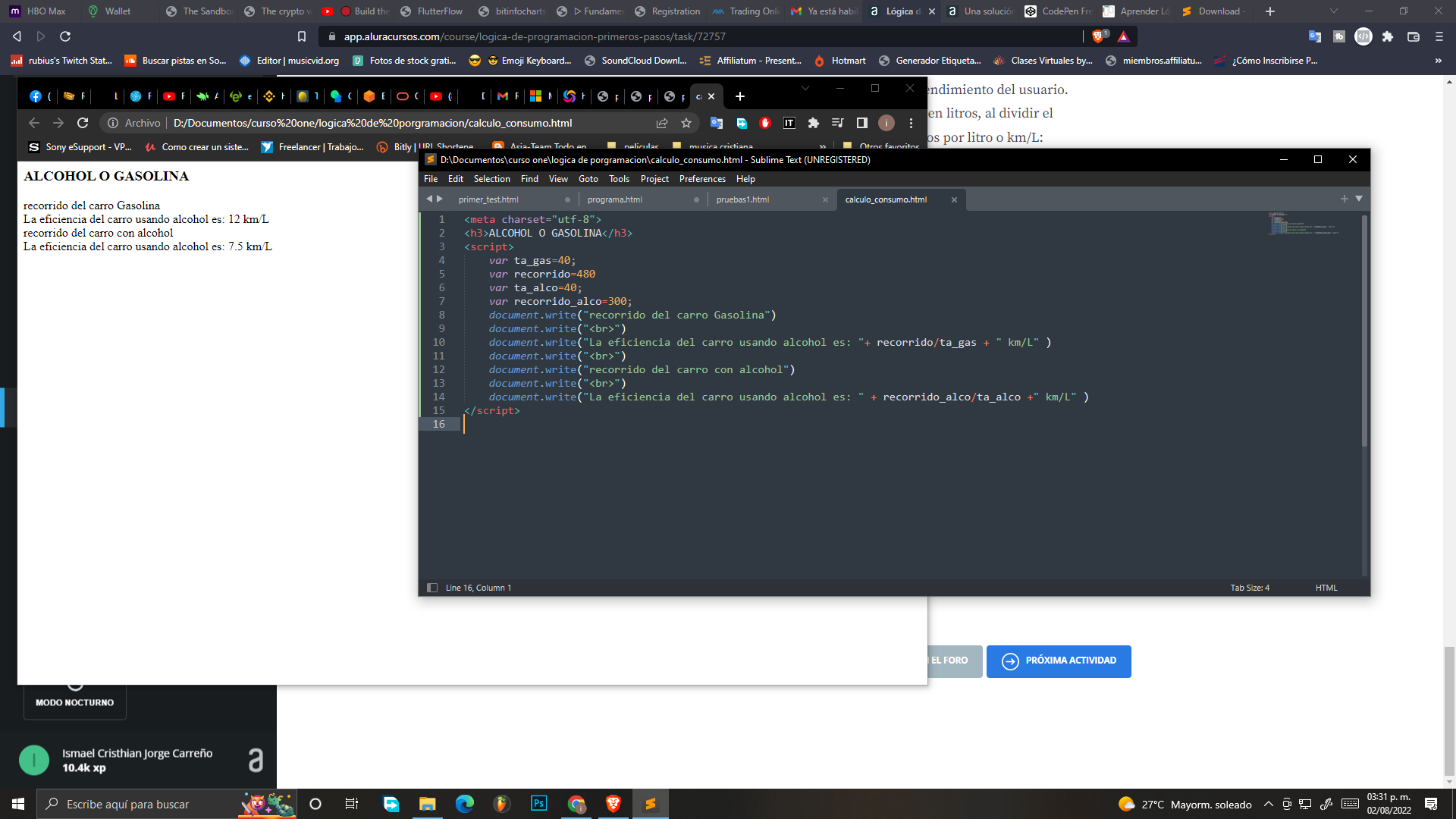Open Chrome tab search chevron
Viewport: 1456px width, 819px height.
(x=805, y=88)
